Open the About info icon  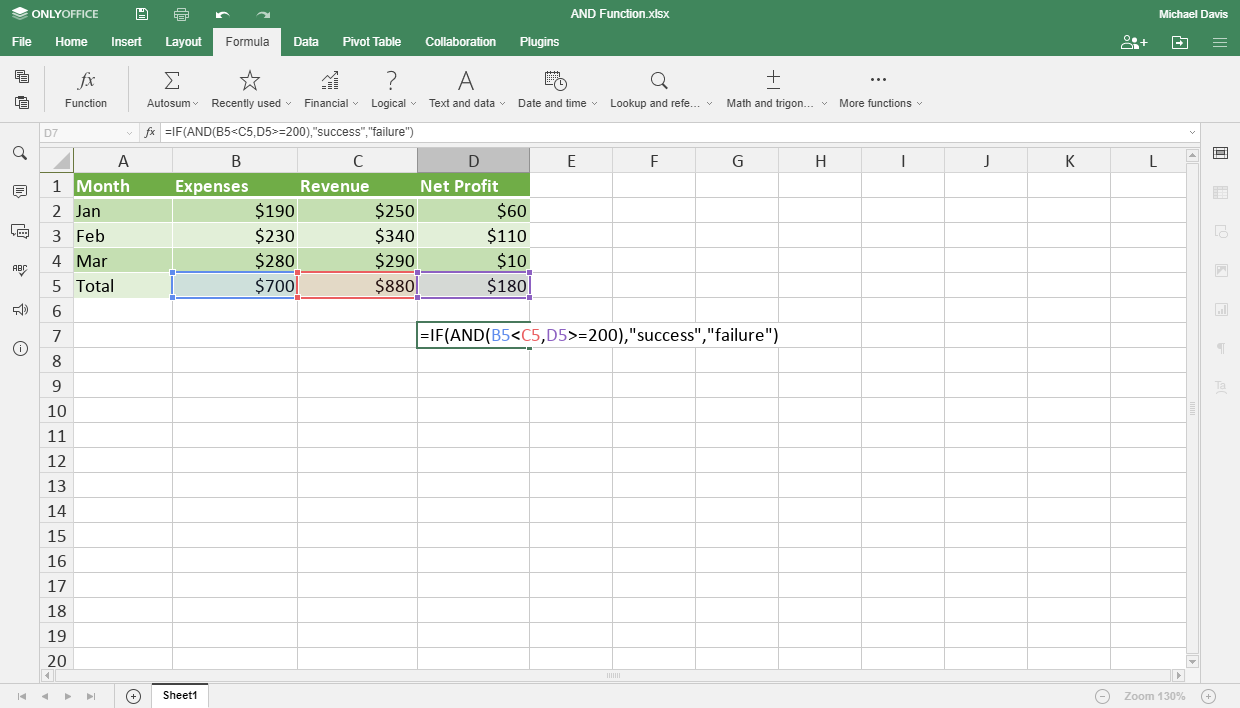click(x=20, y=349)
